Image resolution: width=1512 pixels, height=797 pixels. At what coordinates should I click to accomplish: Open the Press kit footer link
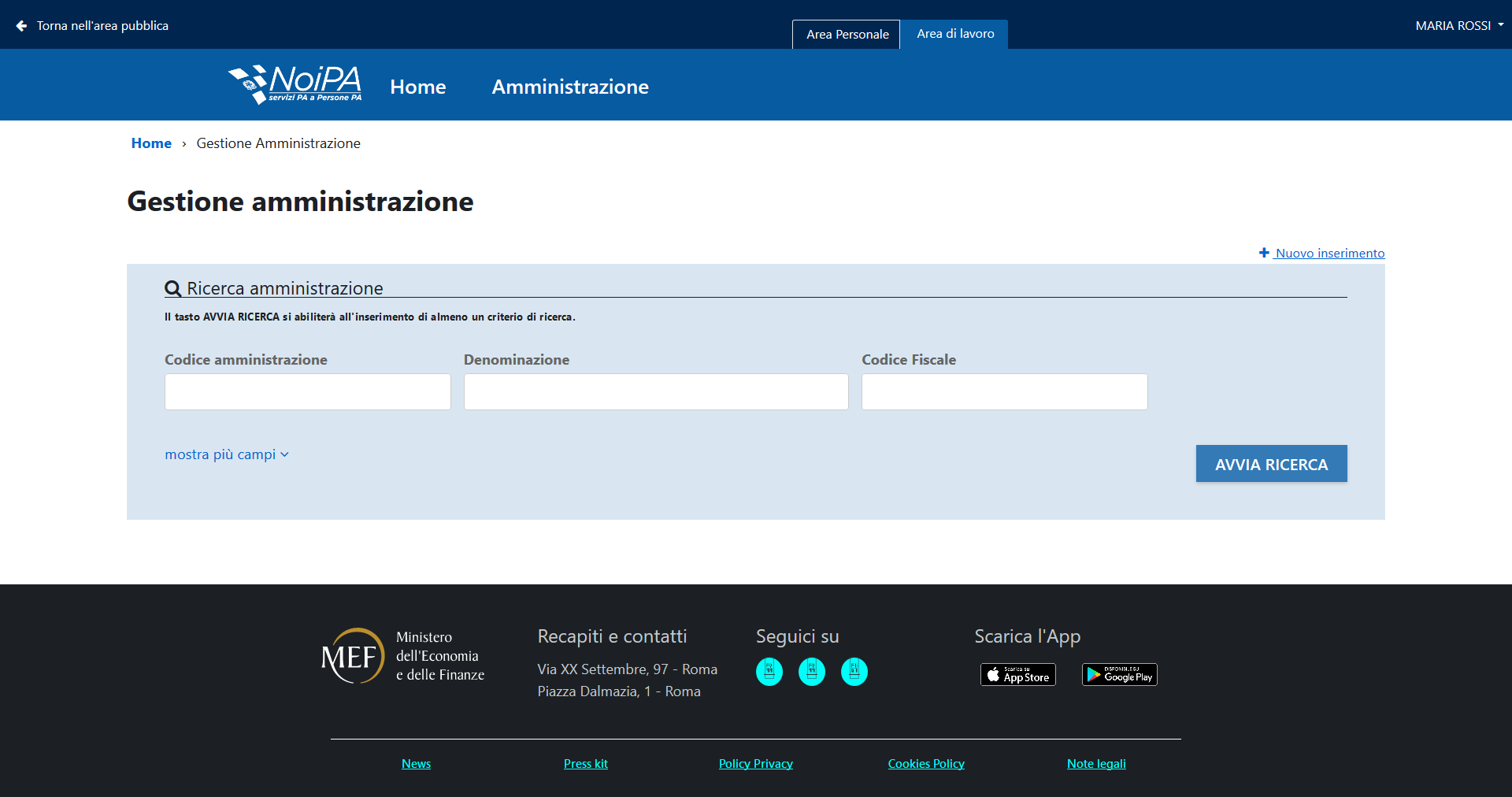click(x=586, y=764)
